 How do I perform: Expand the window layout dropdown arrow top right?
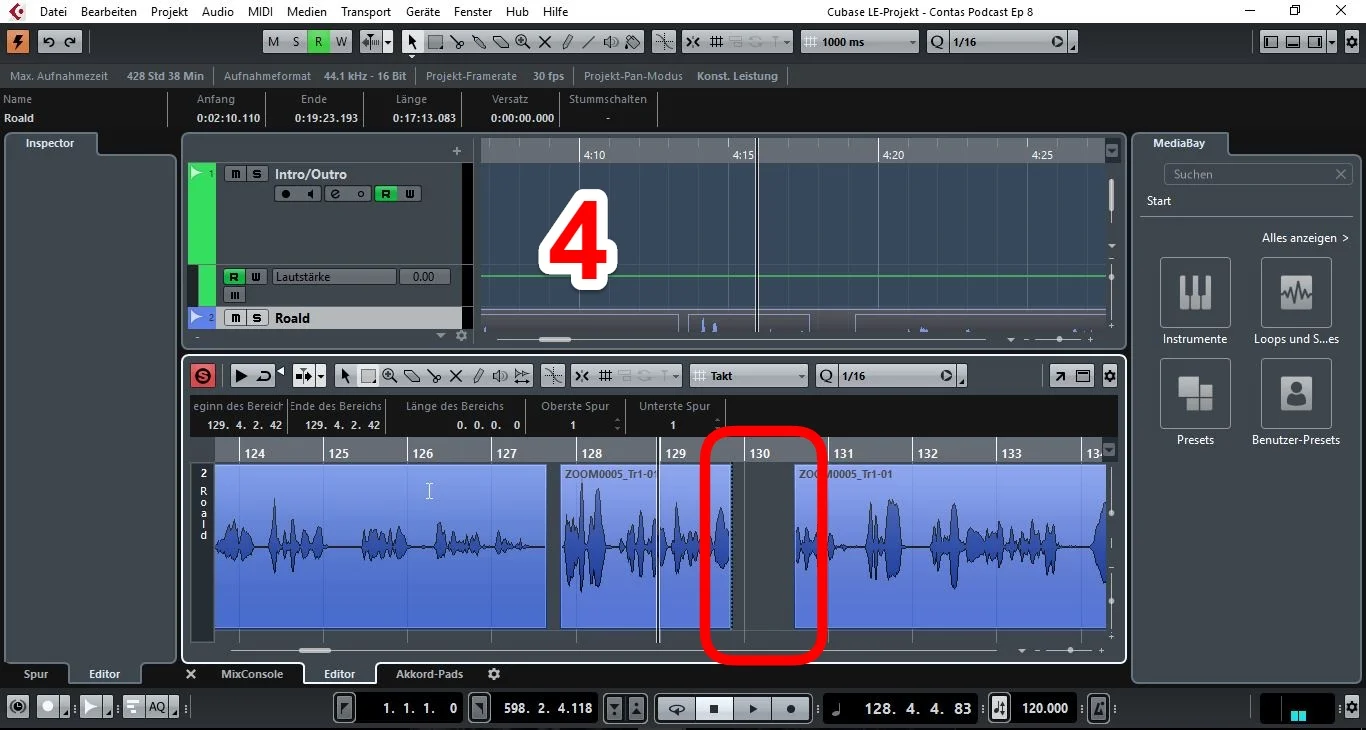click(1332, 42)
